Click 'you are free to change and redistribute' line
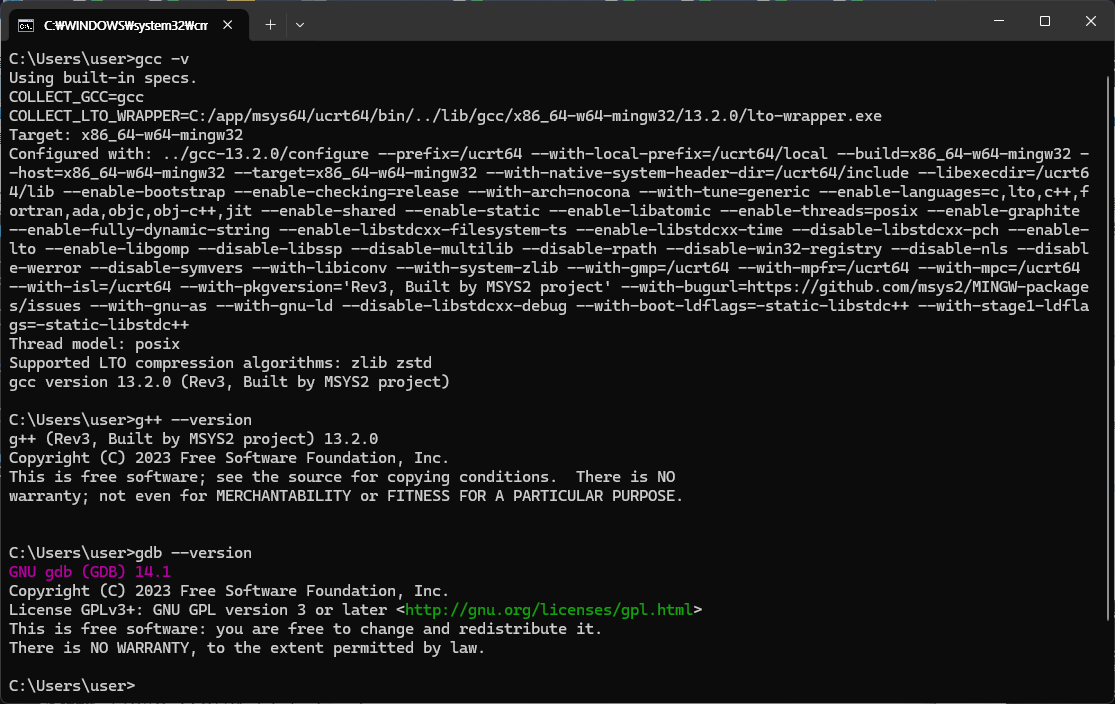The width and height of the screenshot is (1115, 704). tap(305, 629)
